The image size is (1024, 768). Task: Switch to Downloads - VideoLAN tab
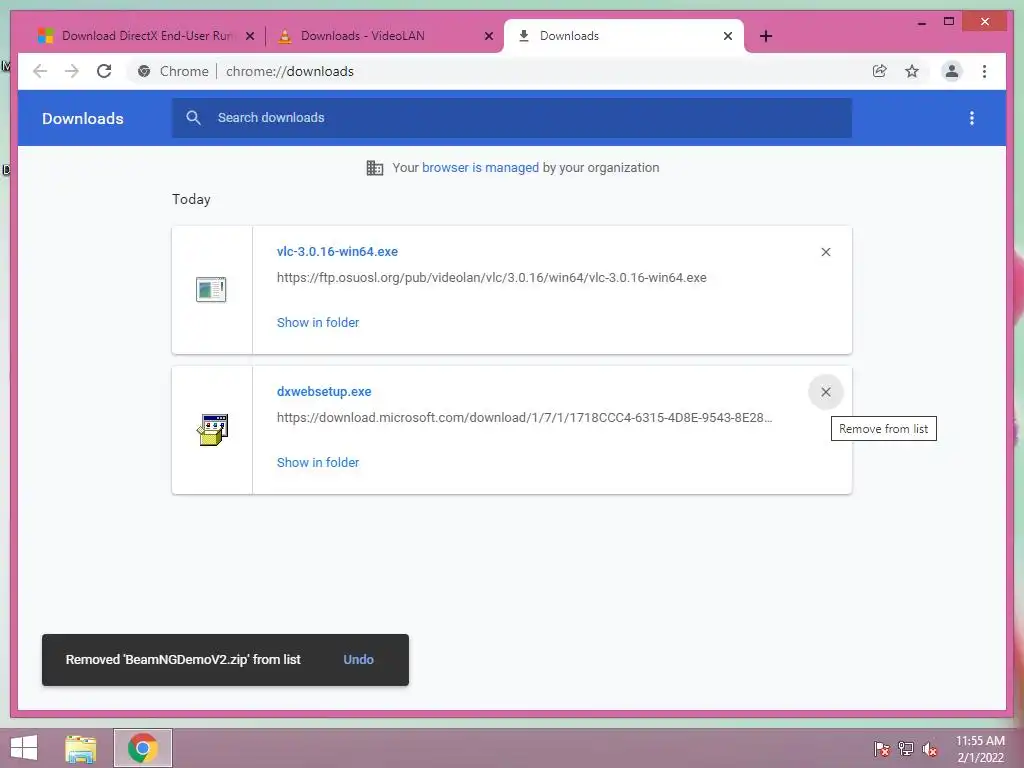[x=385, y=36]
